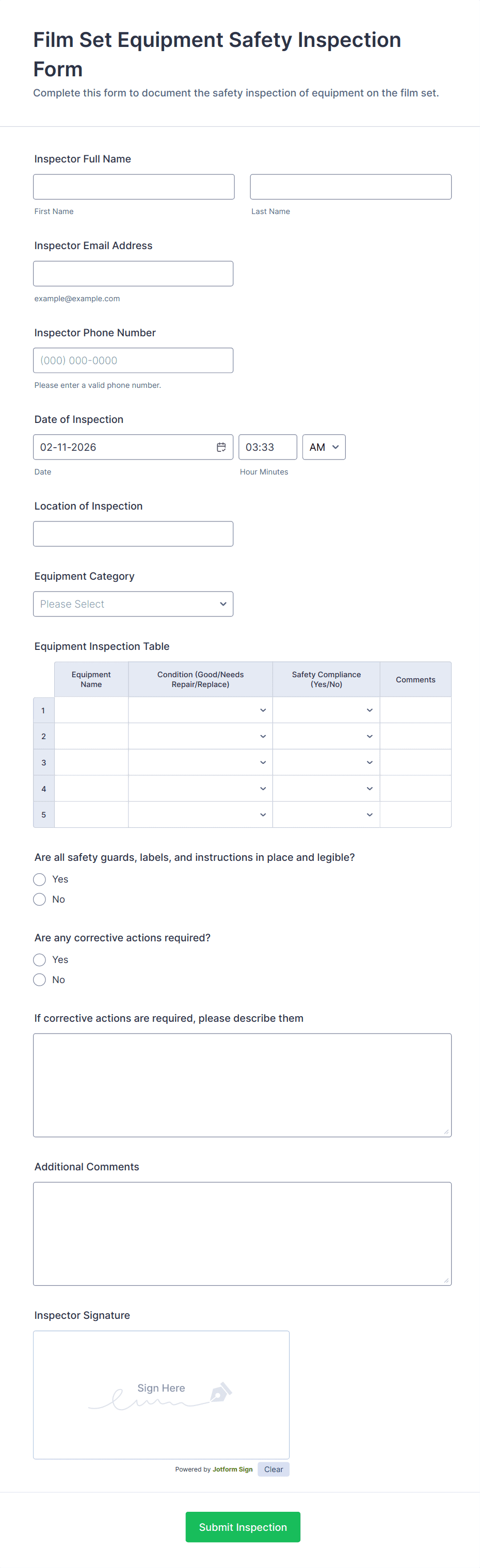Screen dimensions: 480x1568
Task: Expand the Equipment Category dropdown
Action: [x=133, y=604]
